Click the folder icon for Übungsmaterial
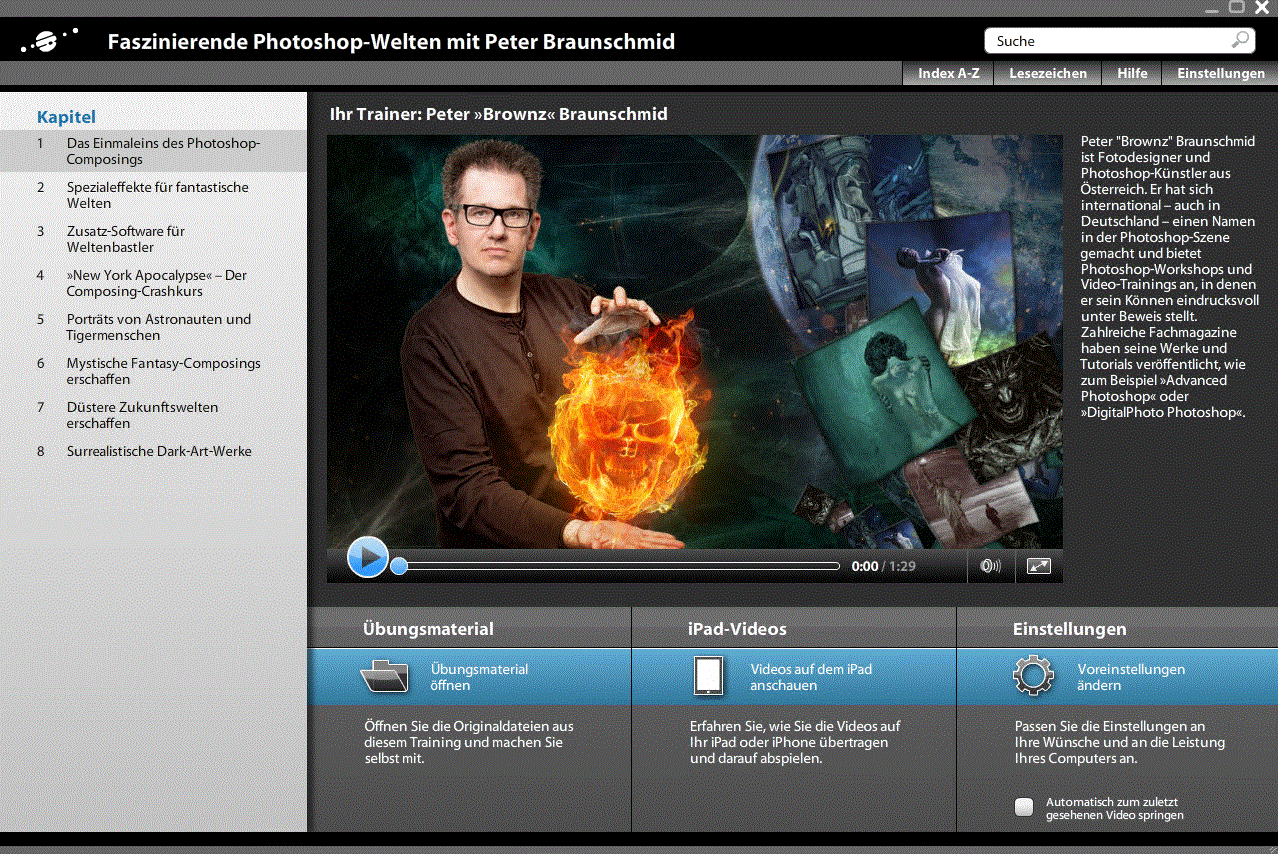 point(384,677)
